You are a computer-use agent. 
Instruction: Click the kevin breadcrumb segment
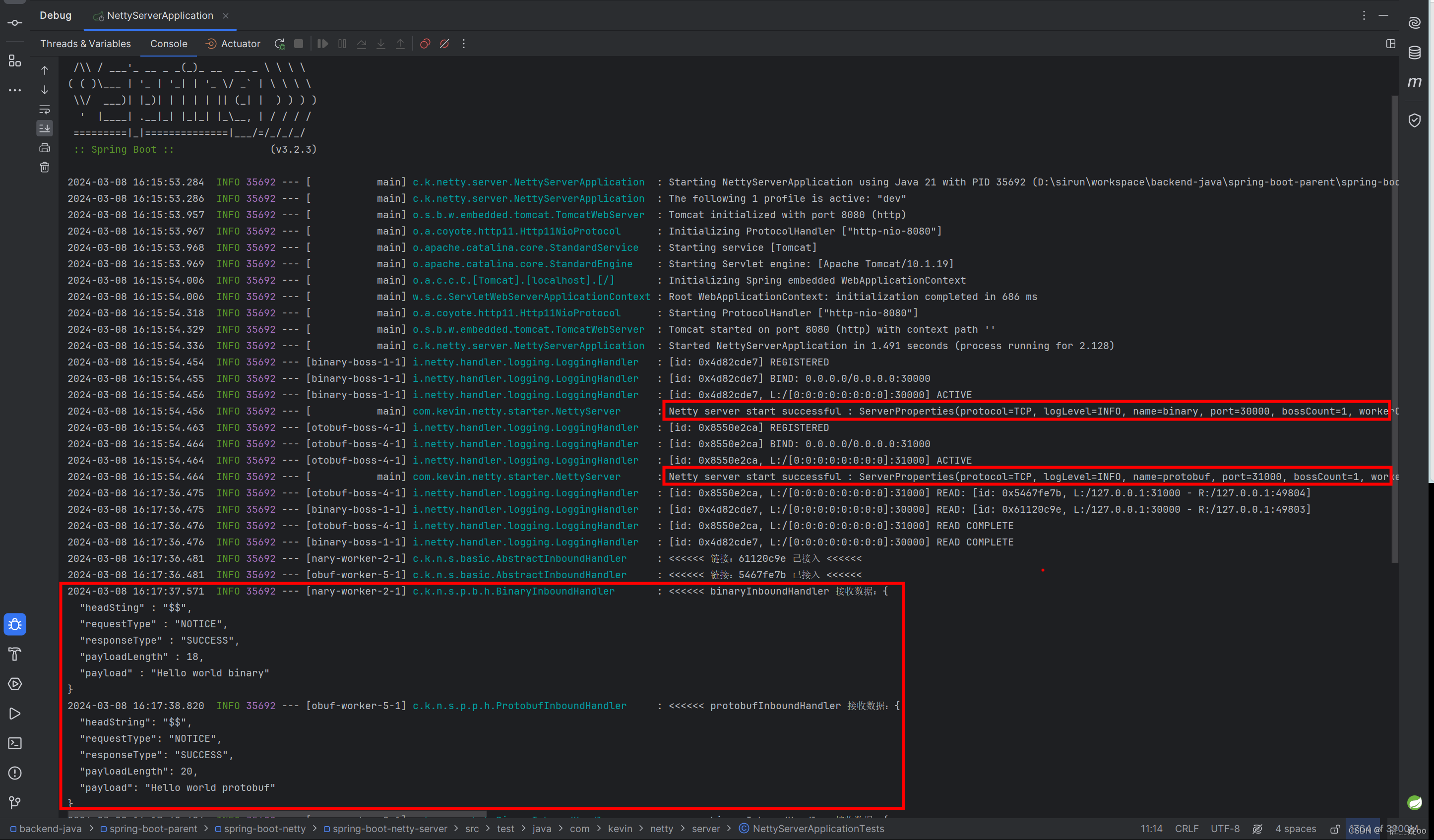point(620,829)
